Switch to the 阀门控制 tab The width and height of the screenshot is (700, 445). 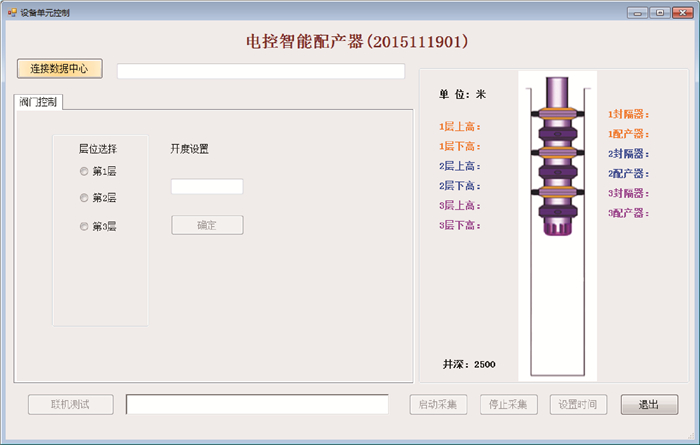point(39,102)
